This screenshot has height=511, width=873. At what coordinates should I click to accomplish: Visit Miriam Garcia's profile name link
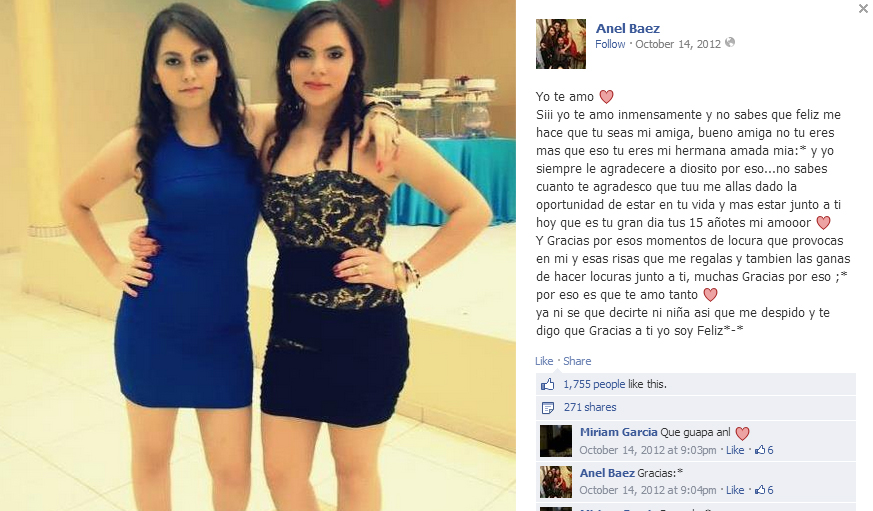(x=619, y=432)
